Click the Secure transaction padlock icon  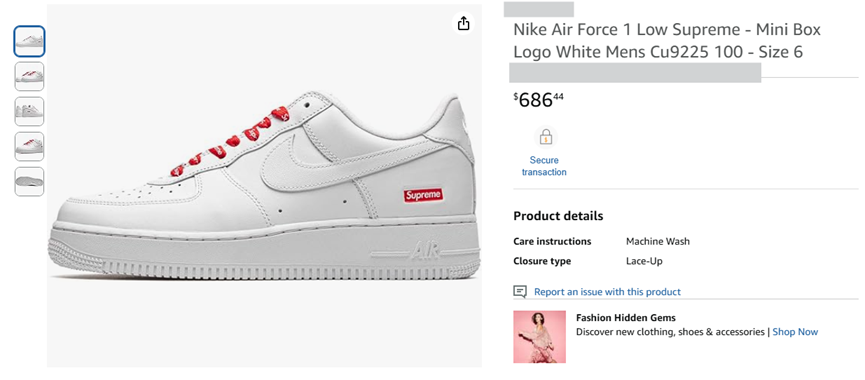pos(546,137)
